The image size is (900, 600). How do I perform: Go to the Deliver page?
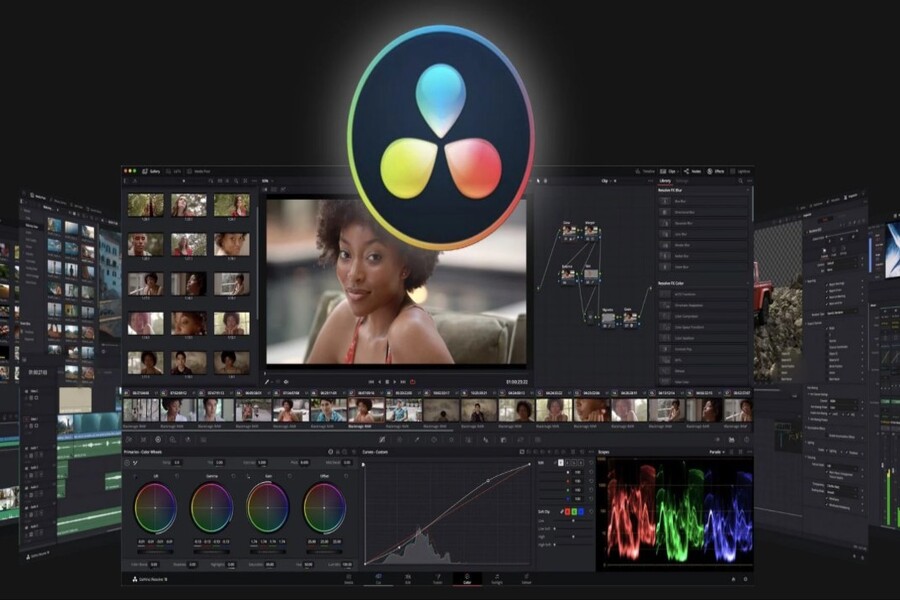coord(526,577)
